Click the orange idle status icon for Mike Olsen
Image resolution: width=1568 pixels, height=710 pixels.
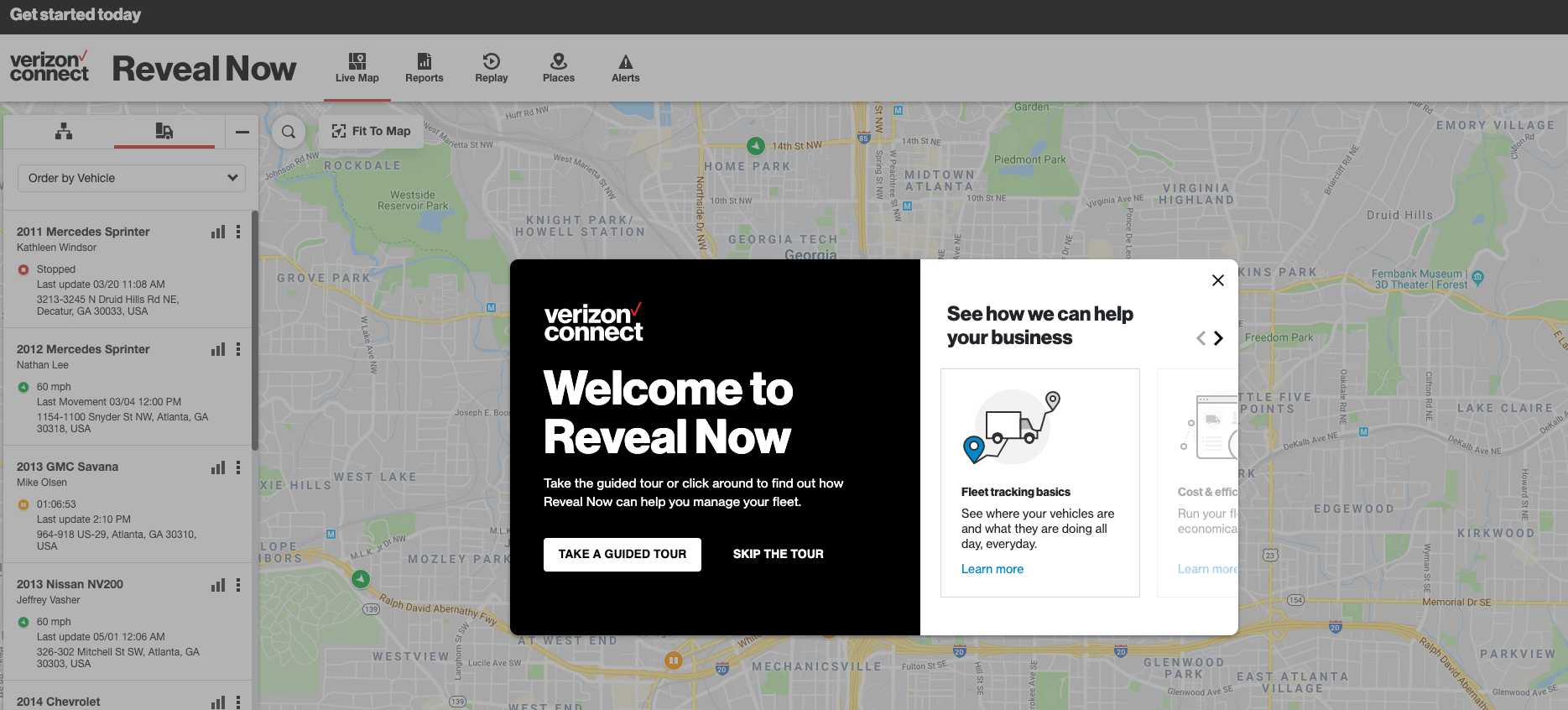coord(23,504)
